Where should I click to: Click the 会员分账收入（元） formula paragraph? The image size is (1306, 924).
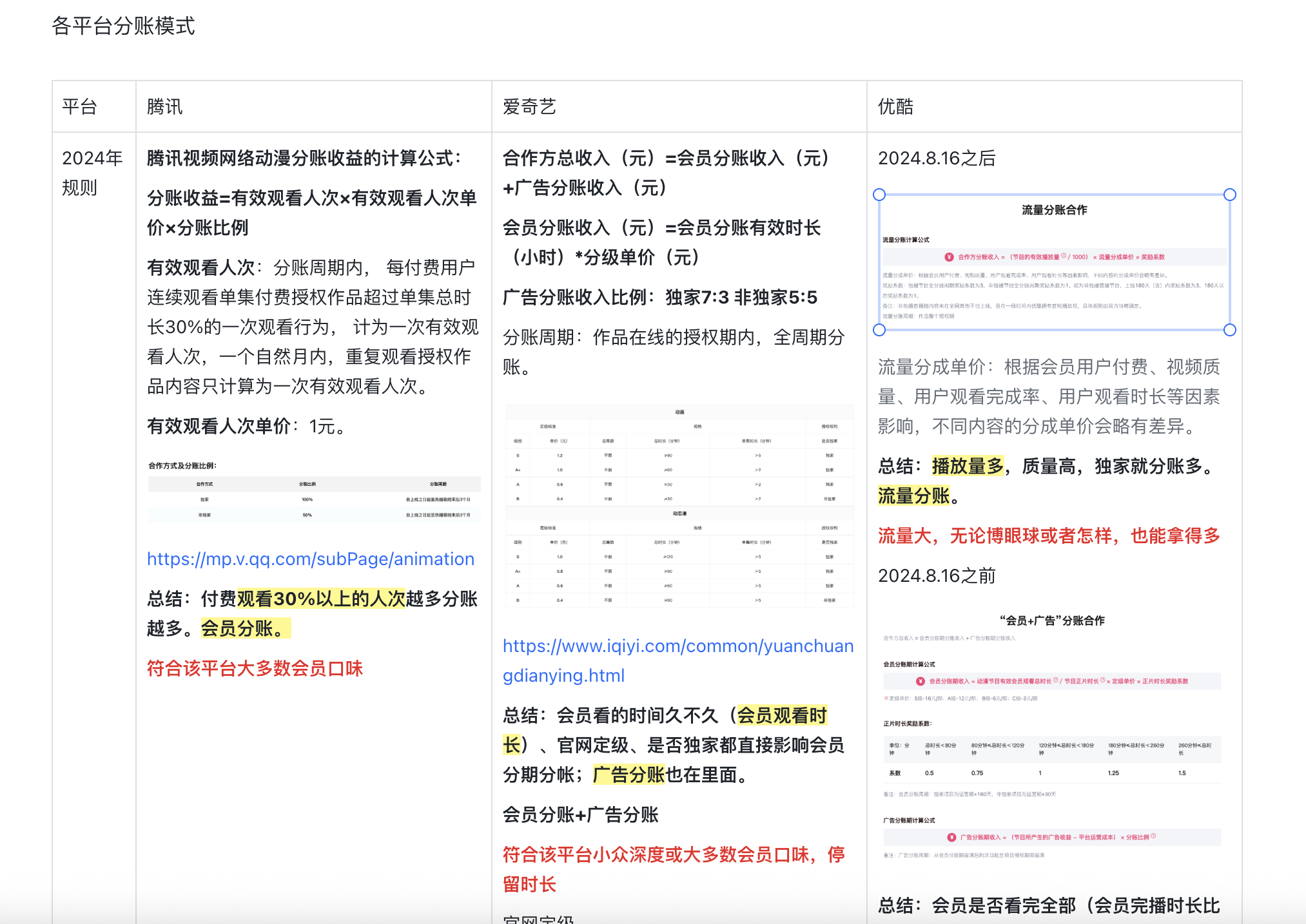[662, 242]
